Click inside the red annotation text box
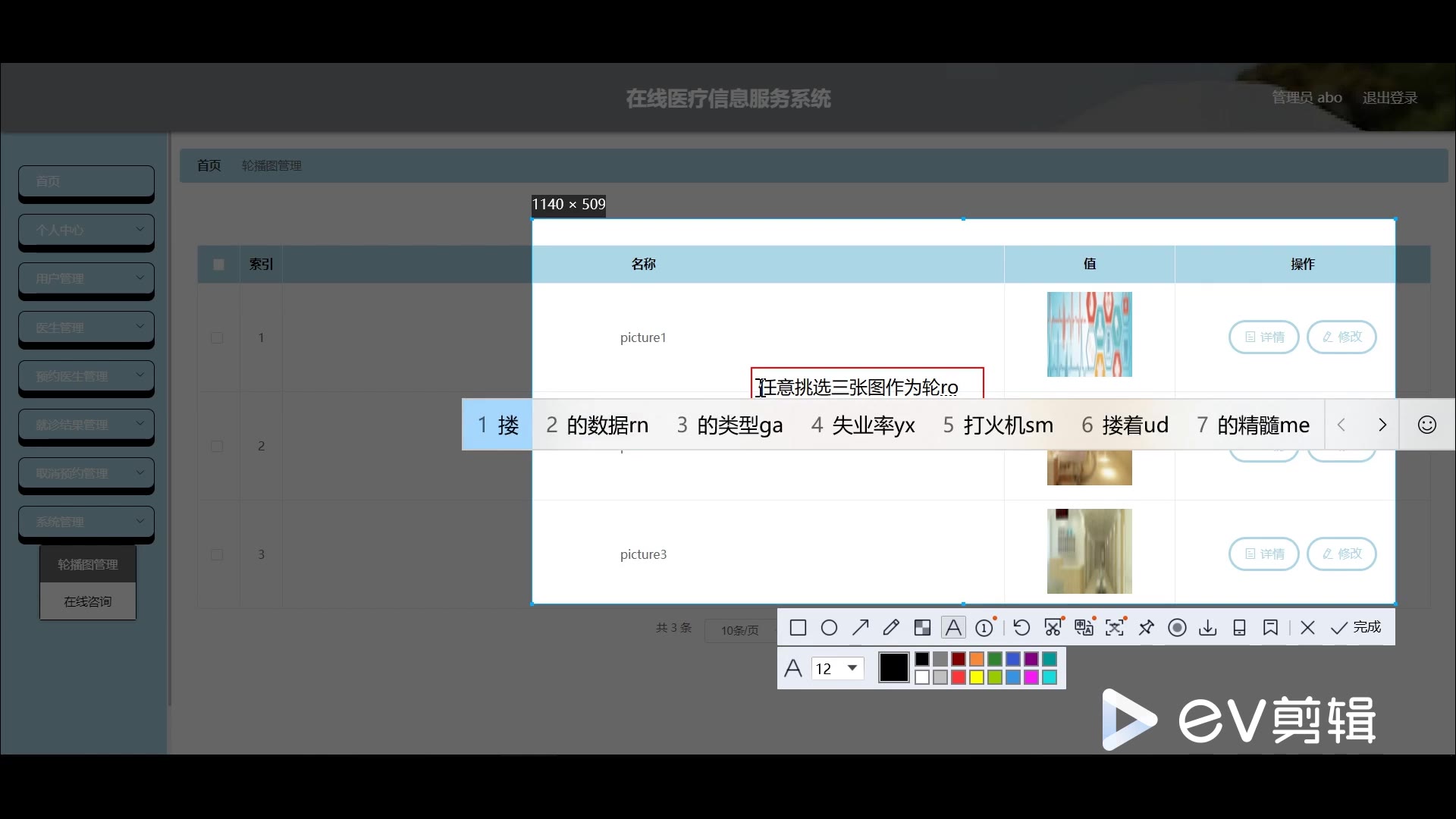This screenshot has width=1456, height=819. click(x=868, y=384)
